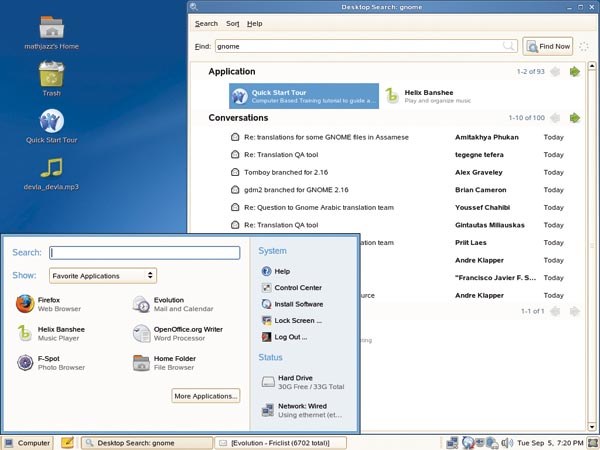Open mathjazz's Home desktop icon

pos(52,33)
